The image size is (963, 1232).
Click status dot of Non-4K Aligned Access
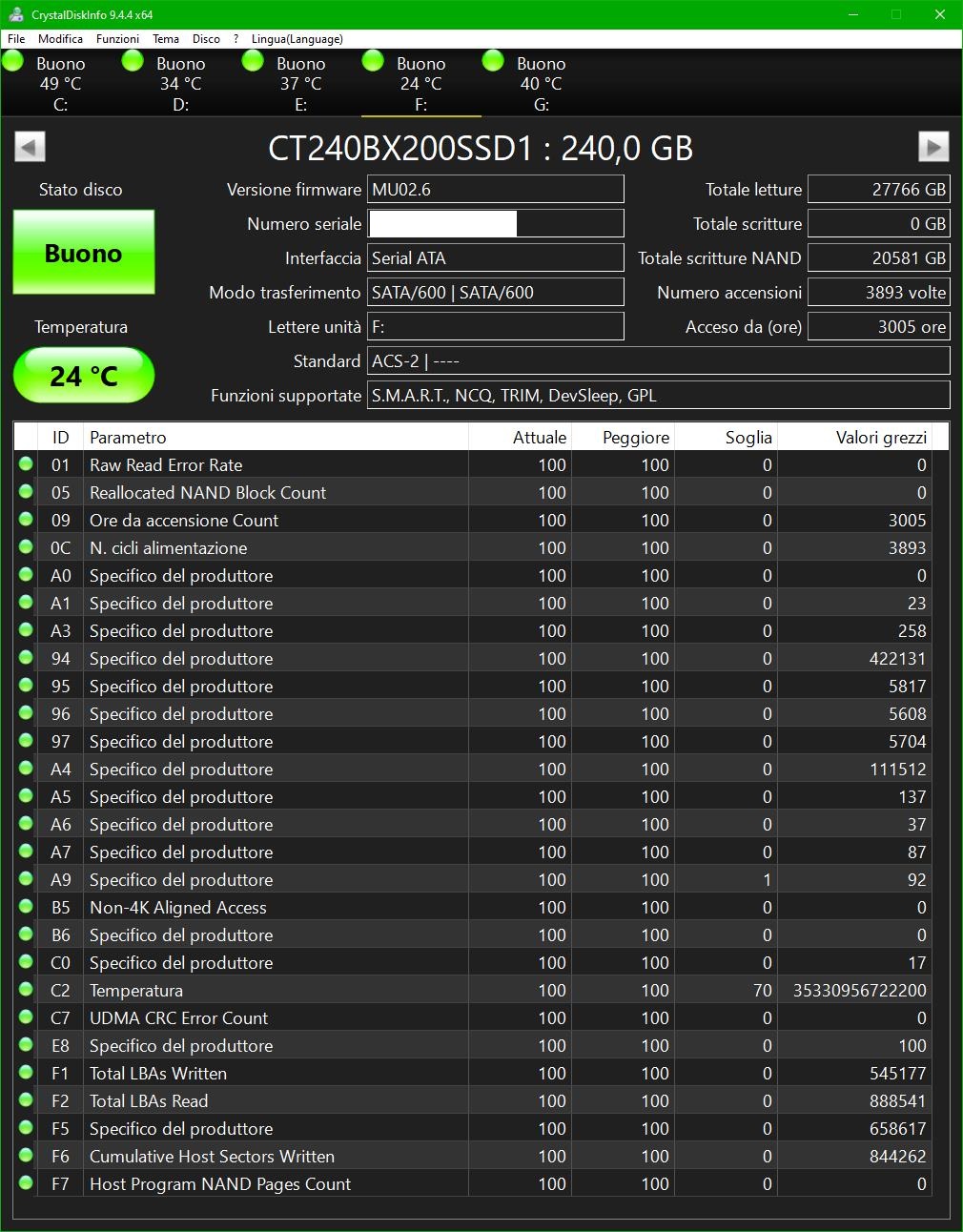(26, 907)
